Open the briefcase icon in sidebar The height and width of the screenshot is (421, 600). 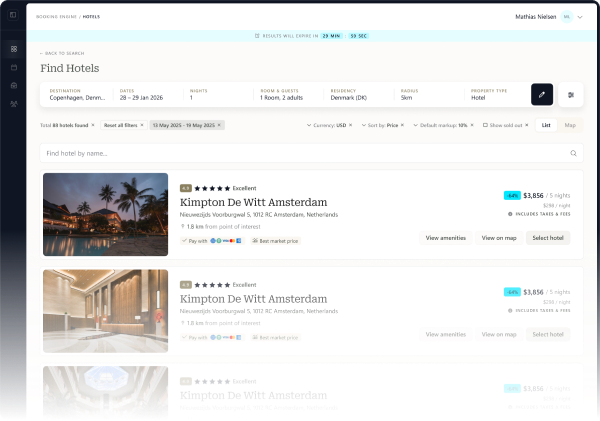pos(14,85)
